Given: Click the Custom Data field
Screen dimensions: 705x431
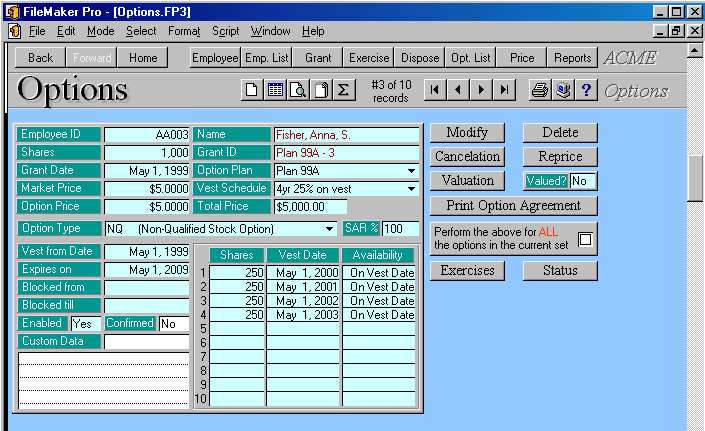Looking at the screenshot, I should pyautogui.click(x=147, y=342).
